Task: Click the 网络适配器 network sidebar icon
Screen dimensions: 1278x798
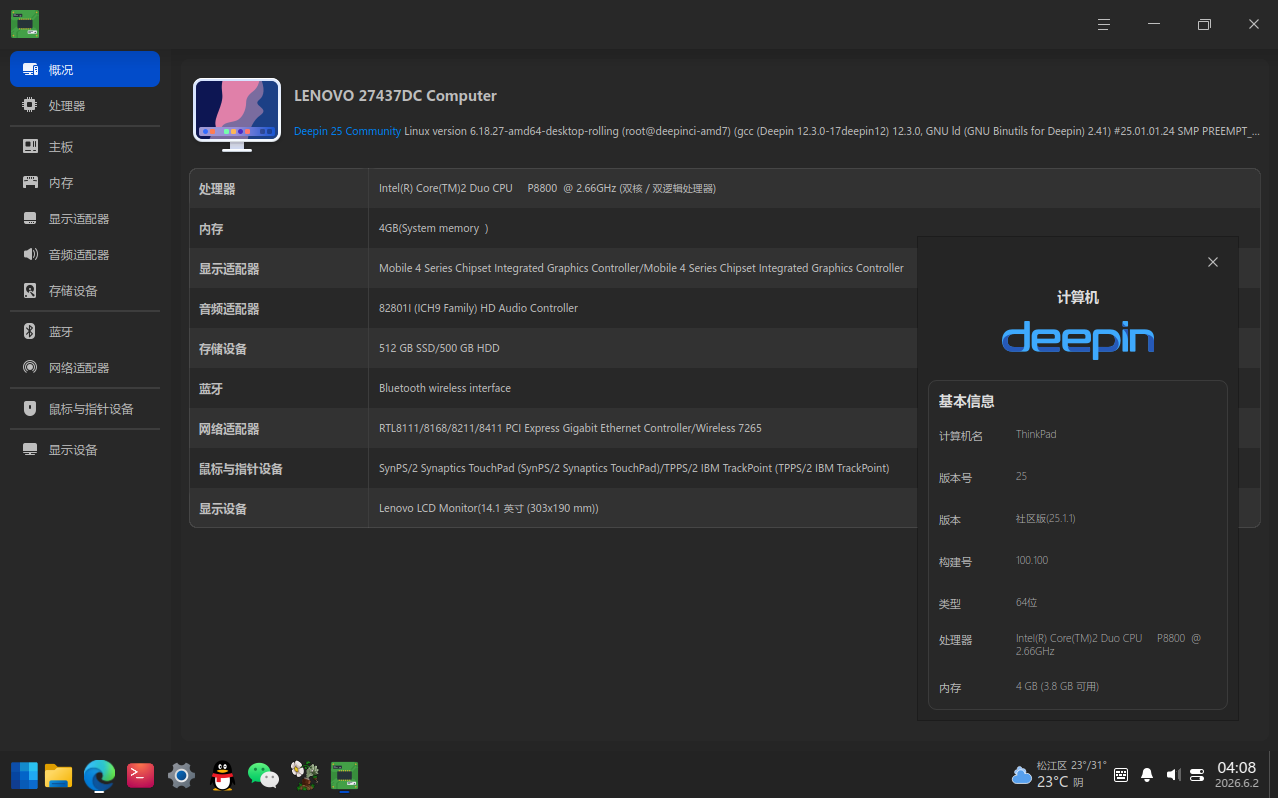Action: pyautogui.click(x=30, y=368)
